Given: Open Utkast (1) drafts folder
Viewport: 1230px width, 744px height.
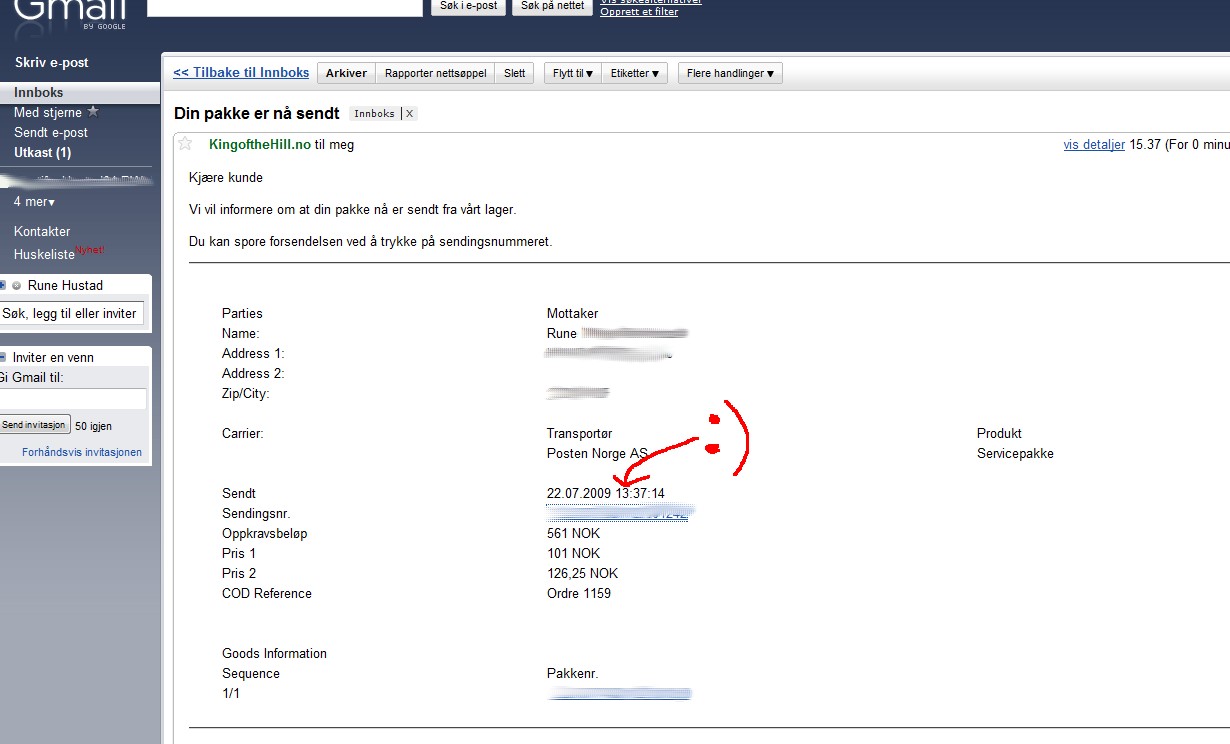Looking at the screenshot, I should [42, 152].
